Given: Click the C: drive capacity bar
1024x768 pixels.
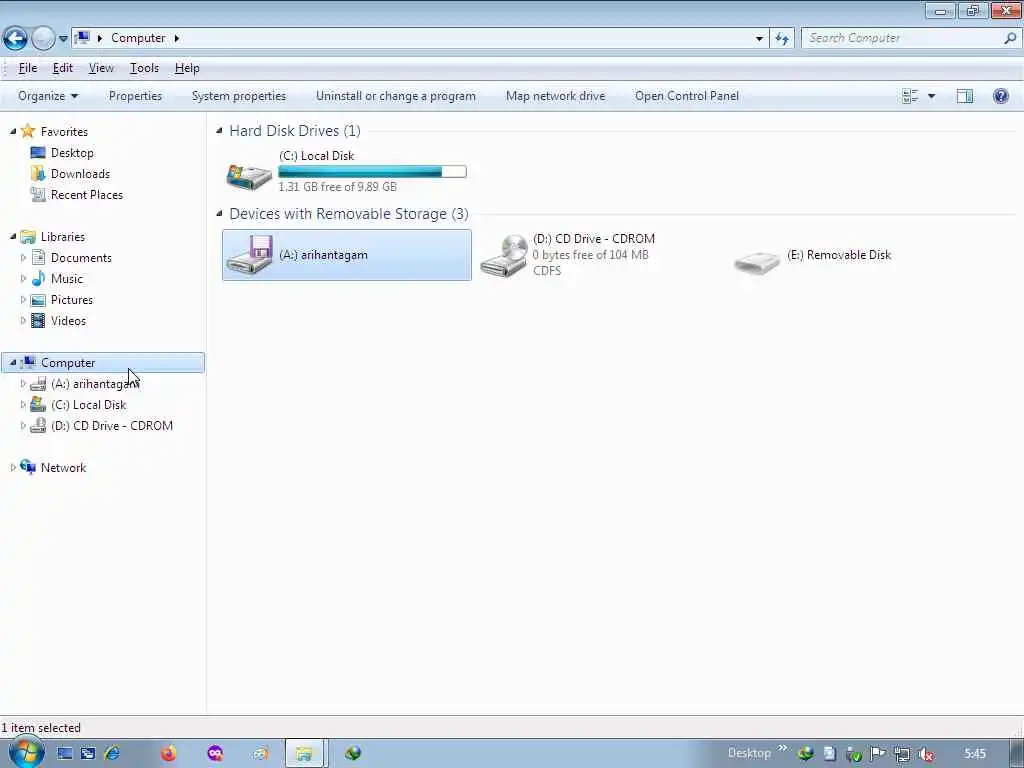Looking at the screenshot, I should [x=372, y=172].
